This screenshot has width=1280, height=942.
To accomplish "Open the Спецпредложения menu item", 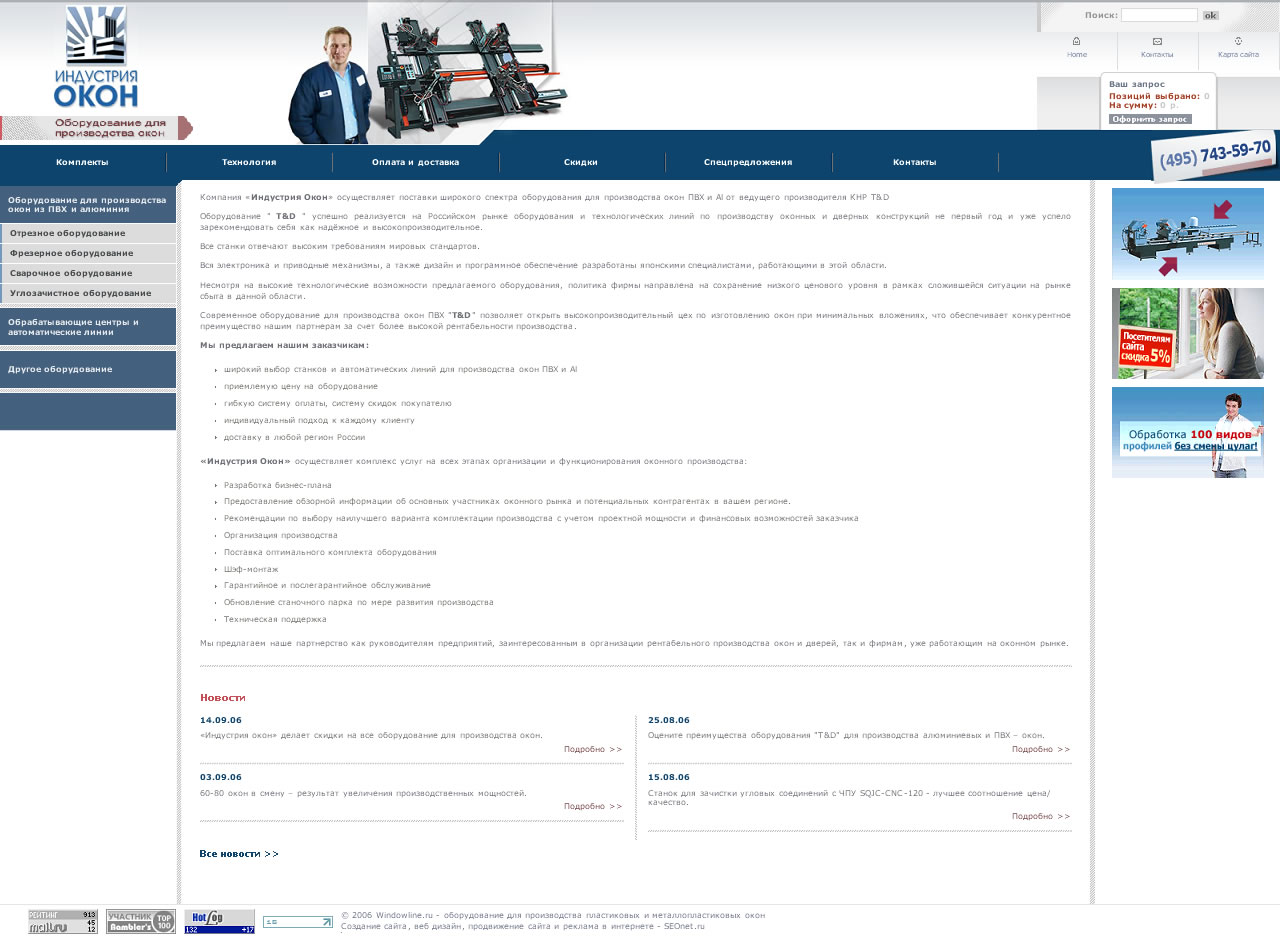I will [748, 162].
